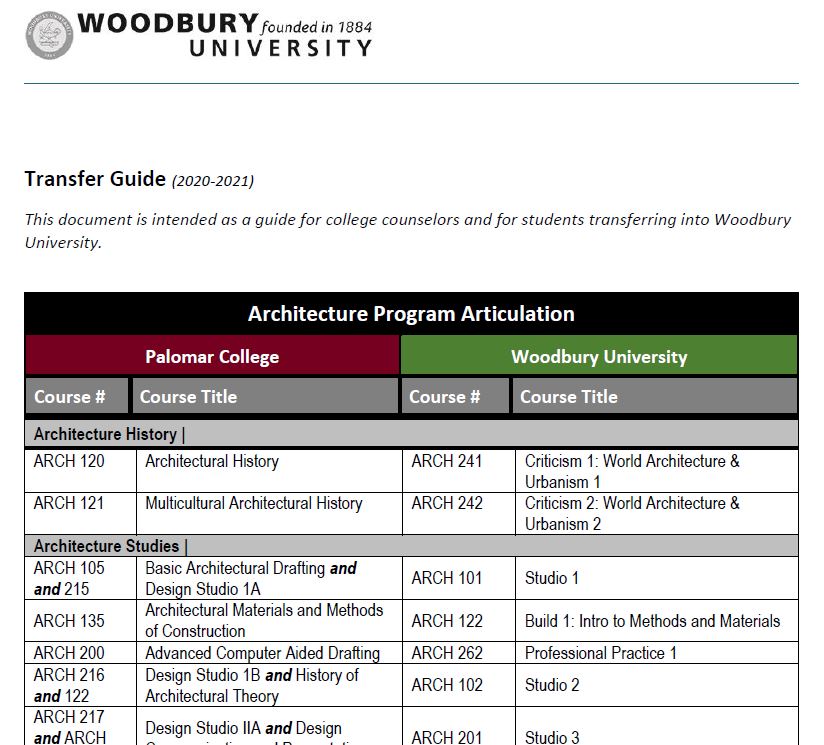
Task: Select the ARCH 135 cell
Action: pos(80,620)
